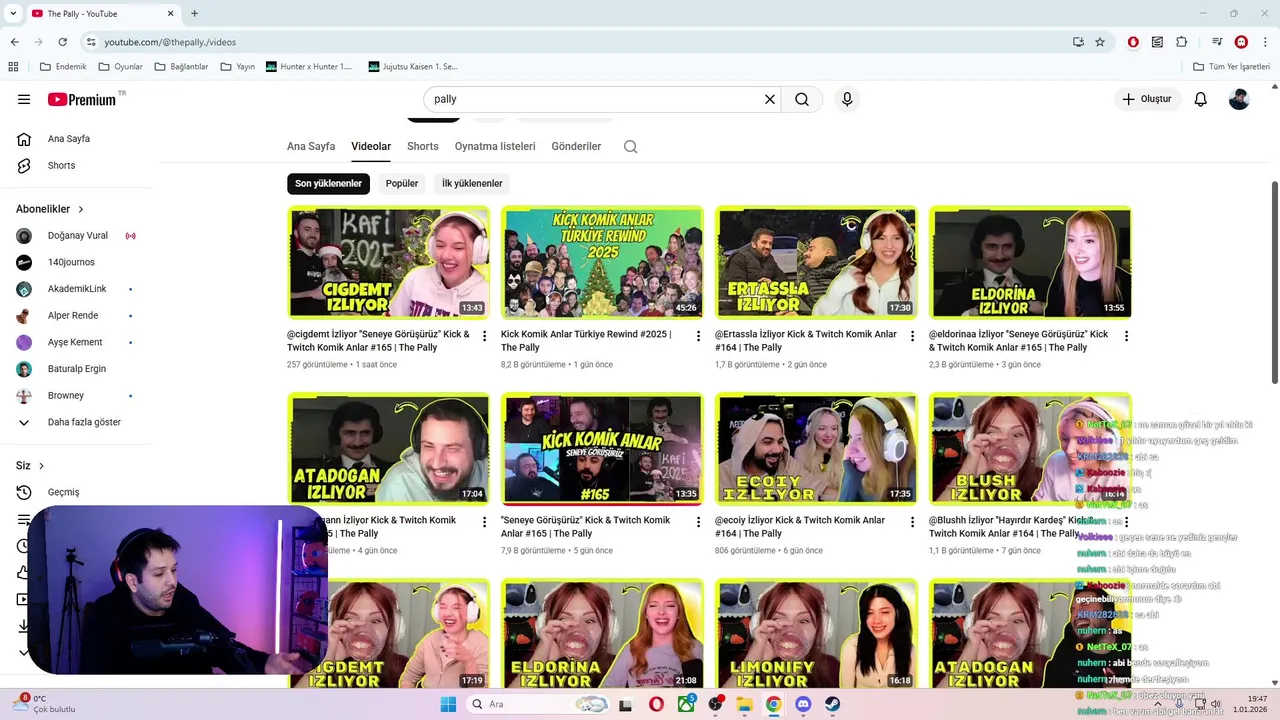Reload the page in Chrome

point(63,42)
